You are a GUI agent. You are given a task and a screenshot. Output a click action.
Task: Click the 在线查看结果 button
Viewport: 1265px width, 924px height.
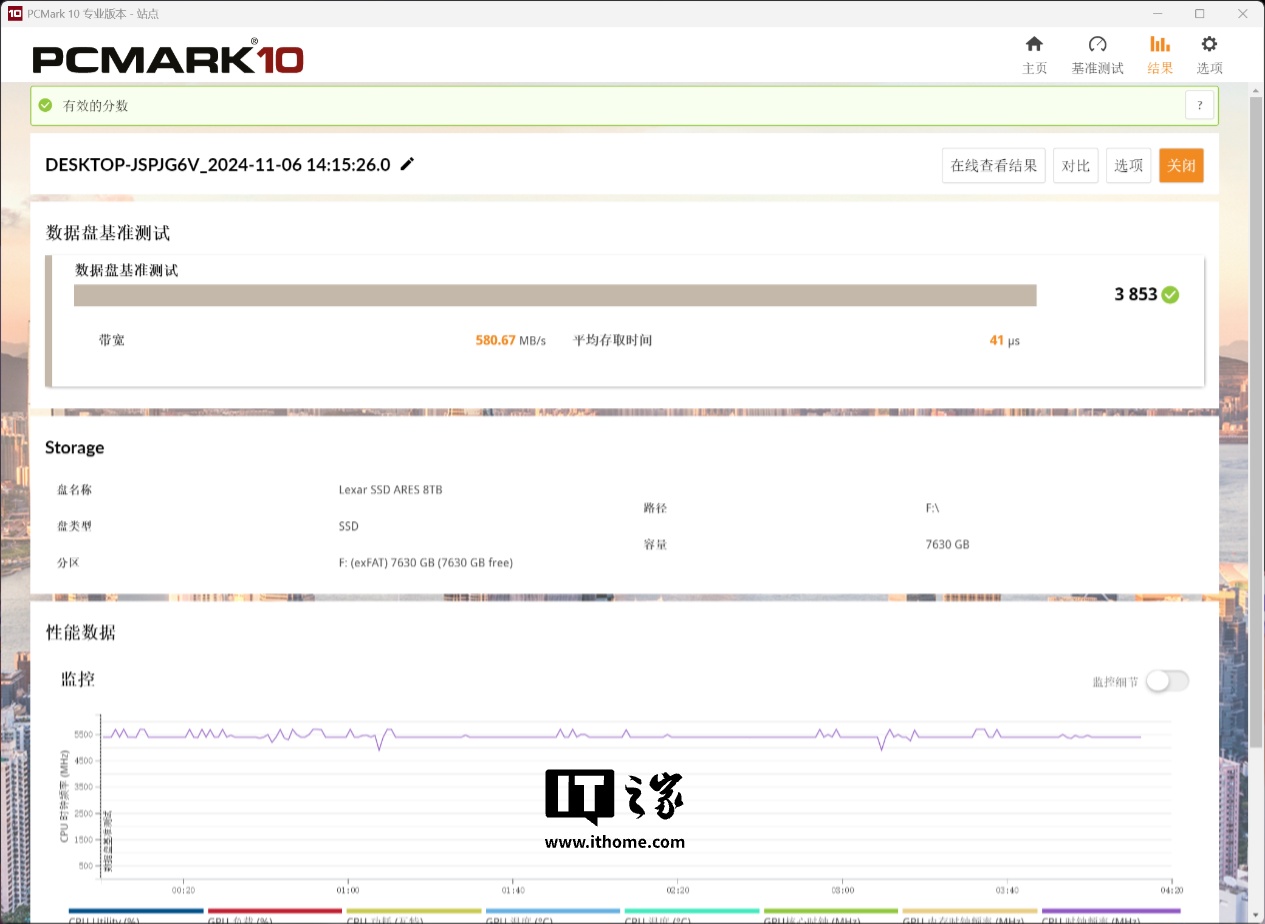click(x=993, y=166)
